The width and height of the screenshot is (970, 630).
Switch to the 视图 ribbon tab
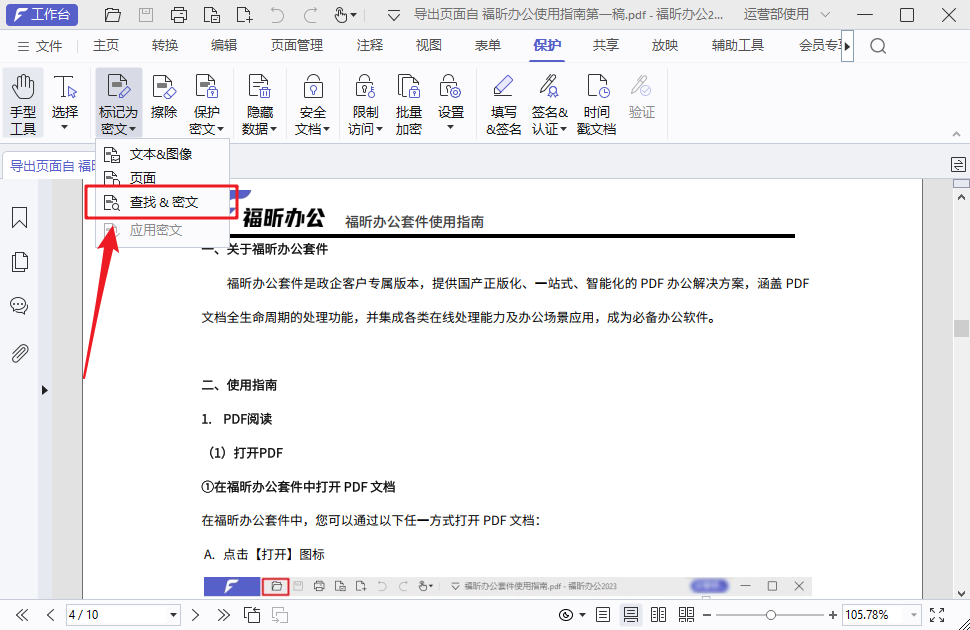(x=427, y=45)
